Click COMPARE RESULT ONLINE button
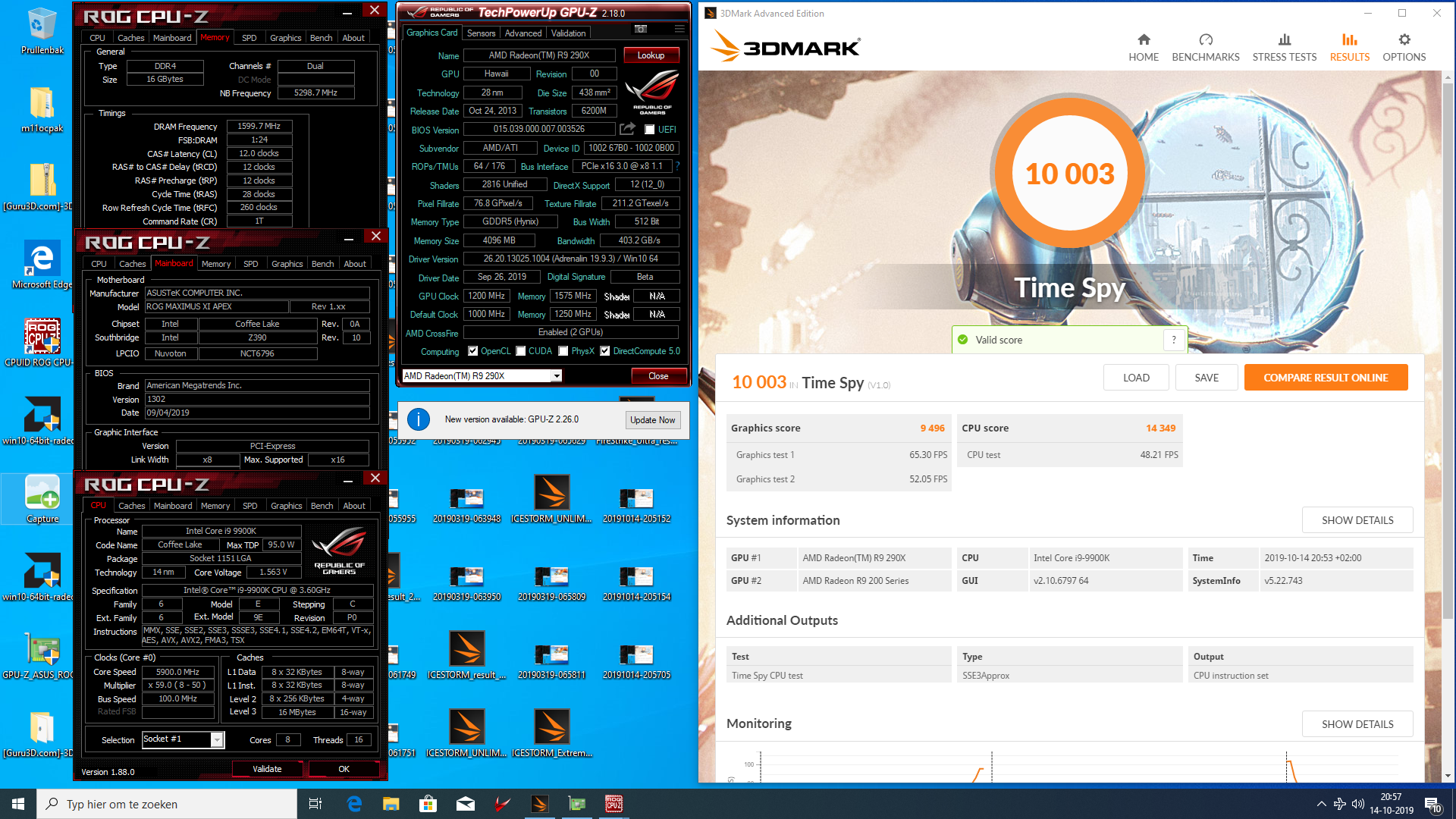 (x=1326, y=378)
